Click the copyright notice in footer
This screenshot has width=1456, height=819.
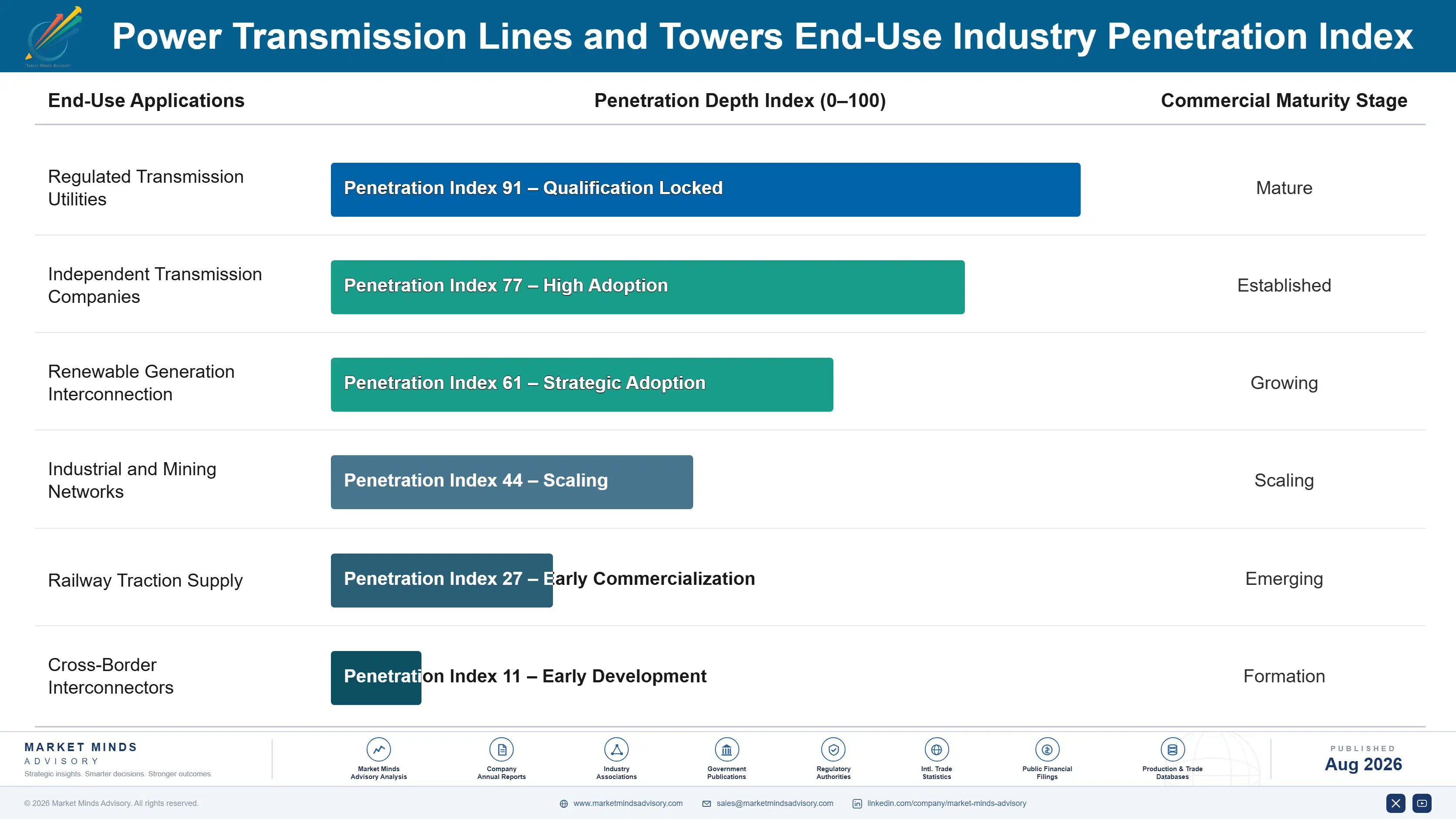(111, 803)
